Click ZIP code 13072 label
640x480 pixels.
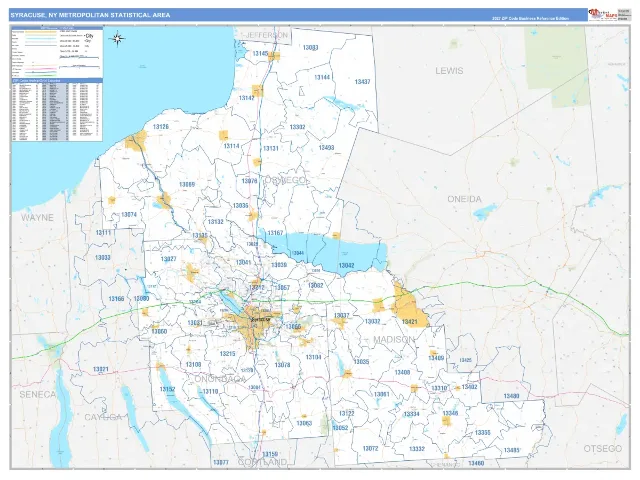[x=370, y=449]
